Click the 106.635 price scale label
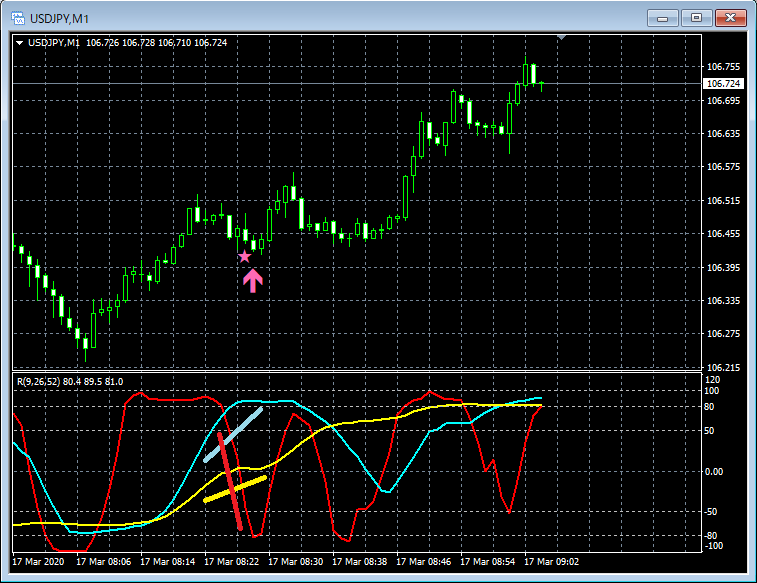This screenshot has height=583, width=757. point(723,133)
